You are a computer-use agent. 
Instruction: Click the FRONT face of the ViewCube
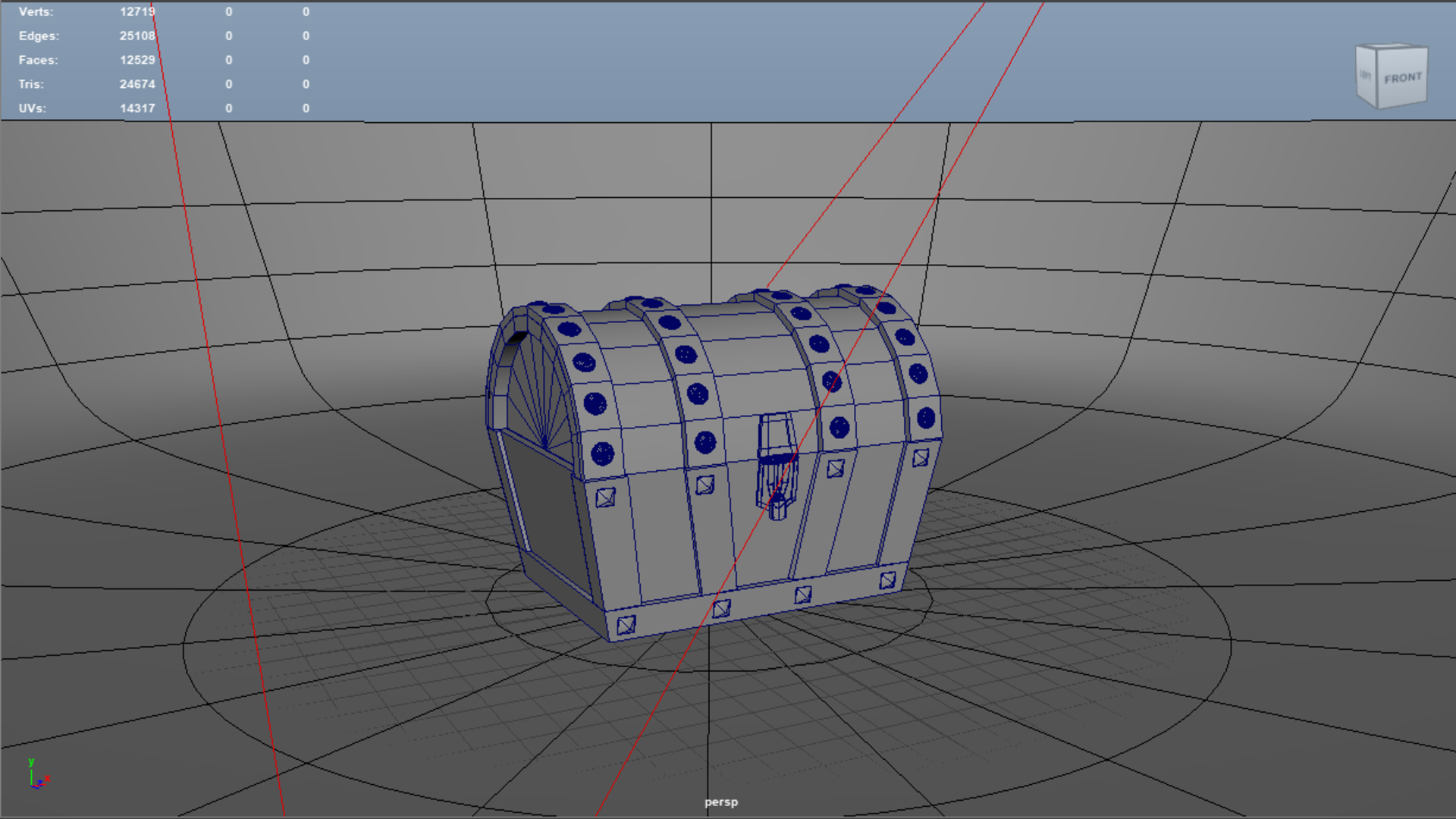pyautogui.click(x=1402, y=78)
